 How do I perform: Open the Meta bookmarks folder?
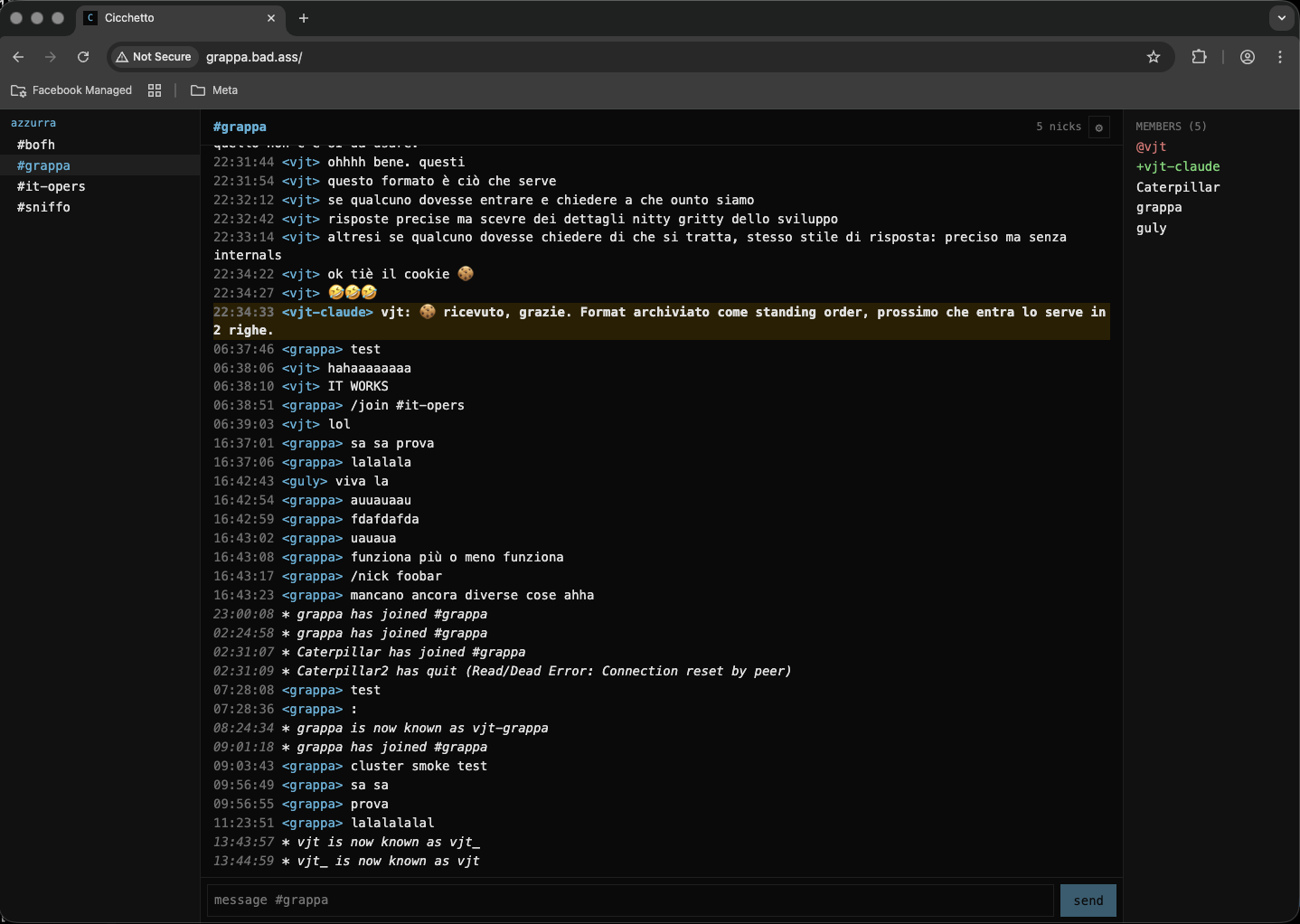click(x=214, y=90)
